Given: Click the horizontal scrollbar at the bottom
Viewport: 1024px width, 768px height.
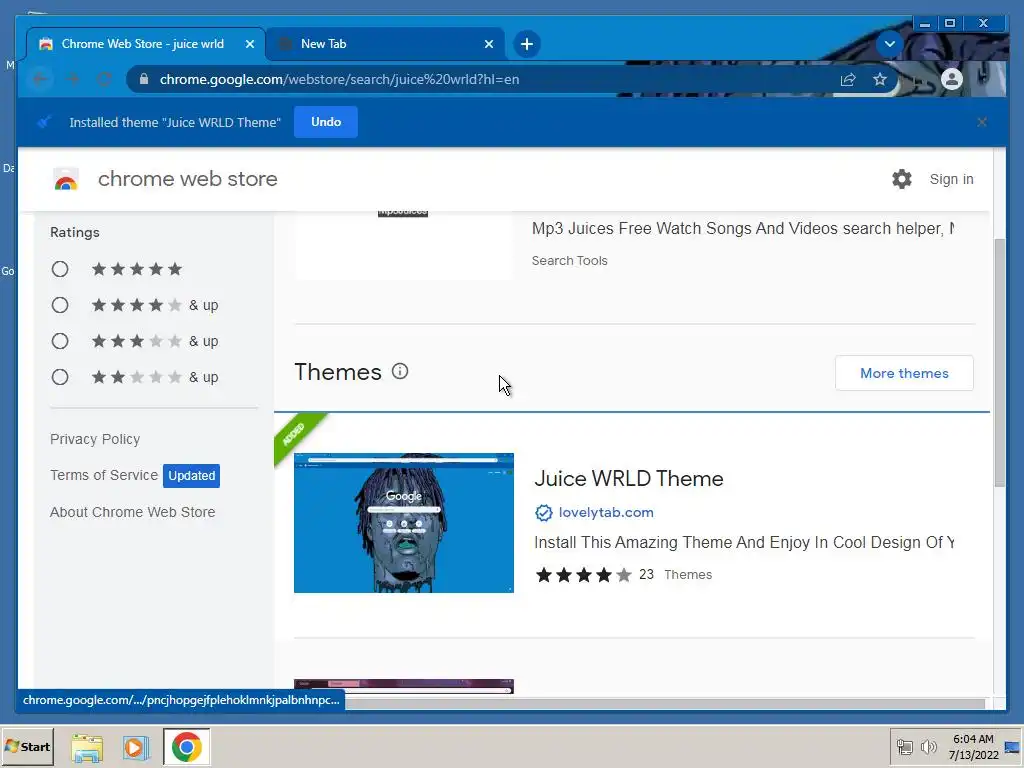Looking at the screenshot, I should pos(665,704).
